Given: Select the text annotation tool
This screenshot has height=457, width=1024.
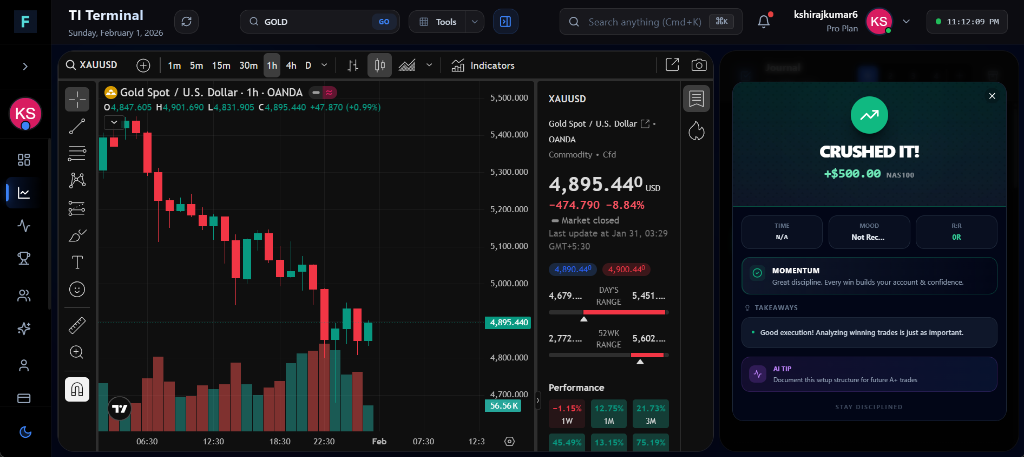Looking at the screenshot, I should pos(77,262).
